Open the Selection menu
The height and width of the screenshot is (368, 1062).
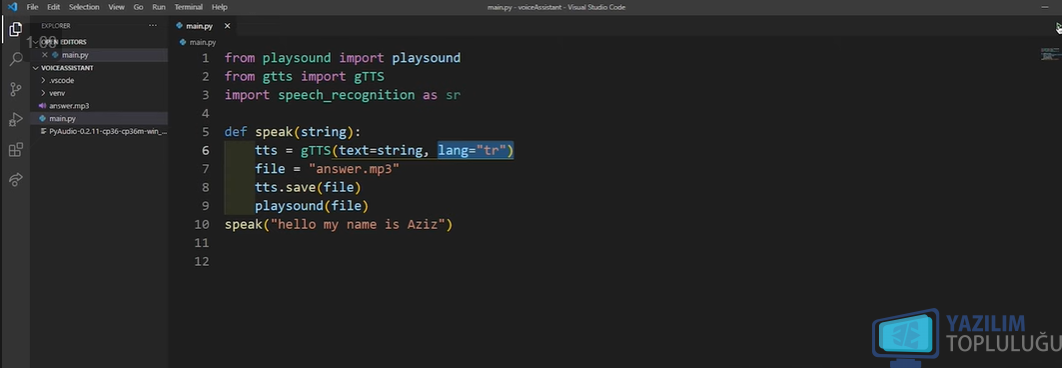click(84, 7)
